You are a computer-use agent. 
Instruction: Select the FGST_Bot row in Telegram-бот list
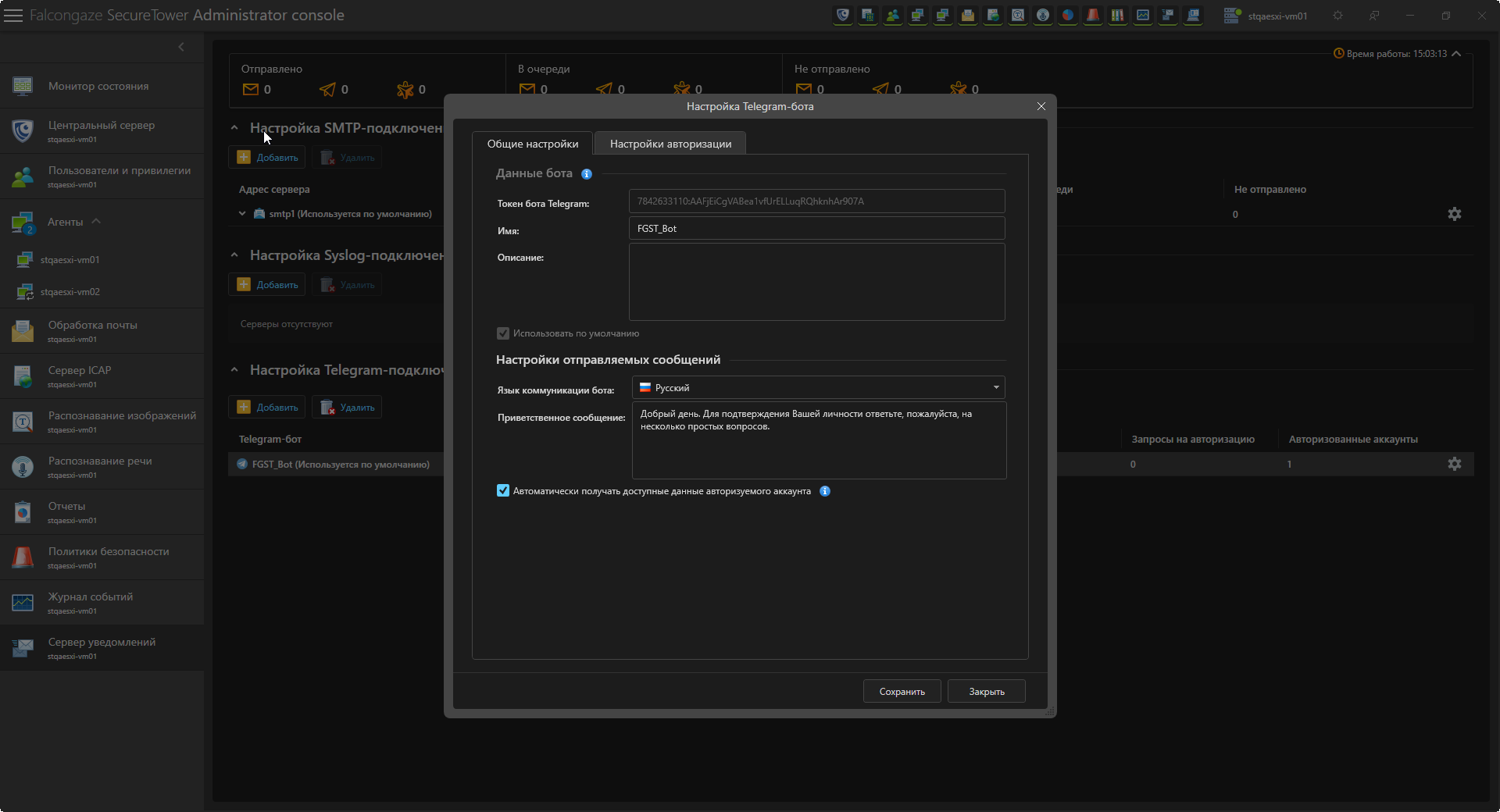(336, 464)
